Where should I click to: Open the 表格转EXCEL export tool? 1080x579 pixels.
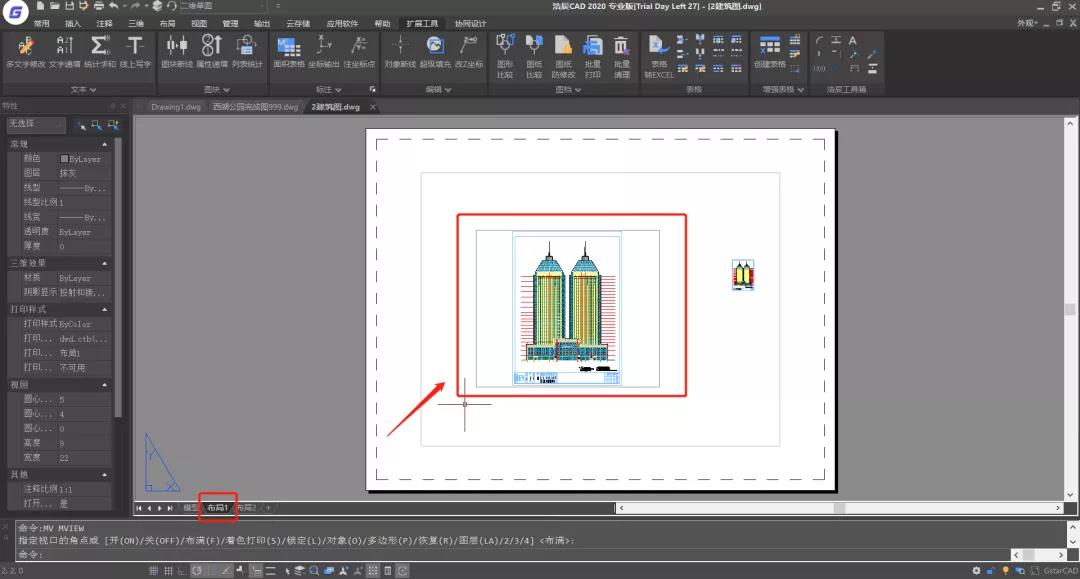click(x=657, y=46)
